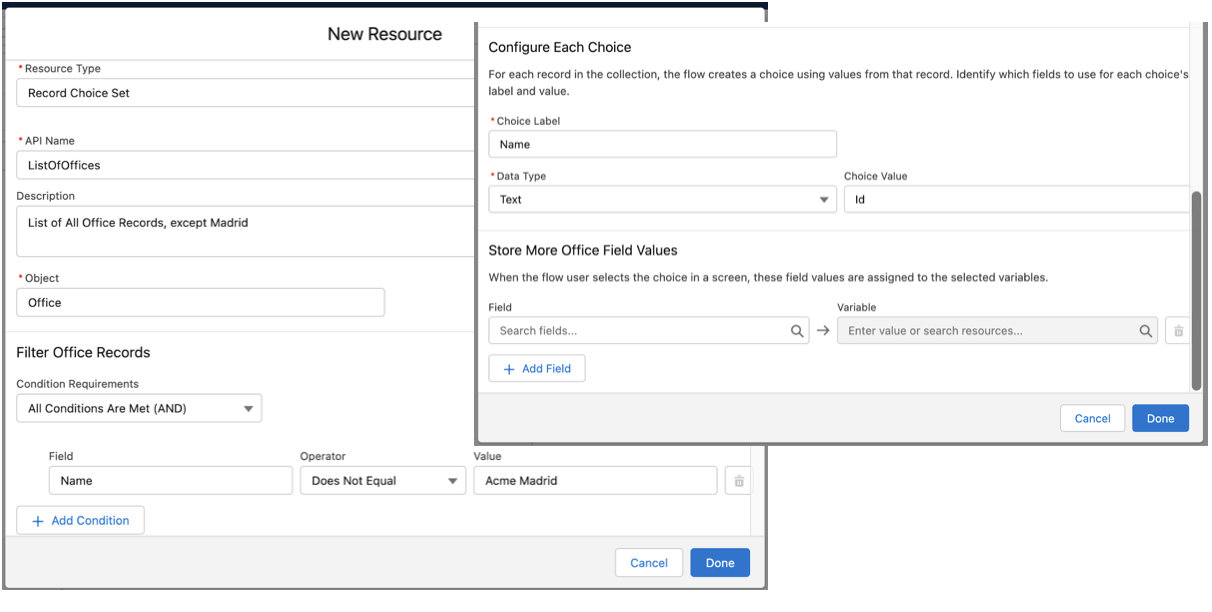Delete the Acme Madrid condition with its trash icon
Image resolution: width=1212 pixels, height=612 pixels.
point(738,481)
